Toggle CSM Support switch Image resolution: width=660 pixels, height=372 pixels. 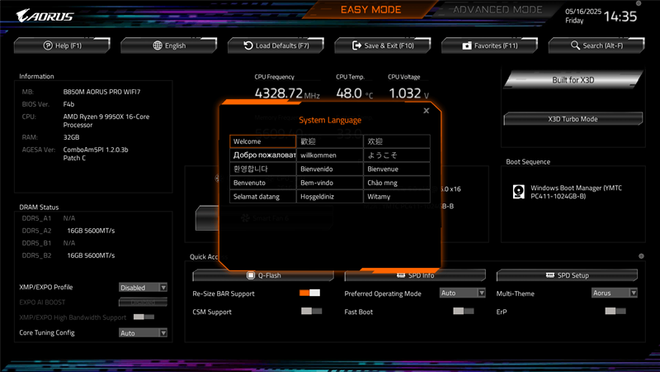(x=311, y=311)
